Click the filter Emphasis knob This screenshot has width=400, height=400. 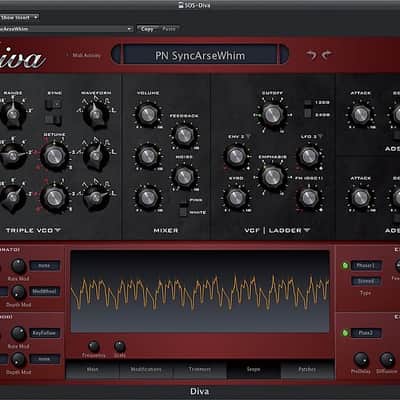[272, 177]
